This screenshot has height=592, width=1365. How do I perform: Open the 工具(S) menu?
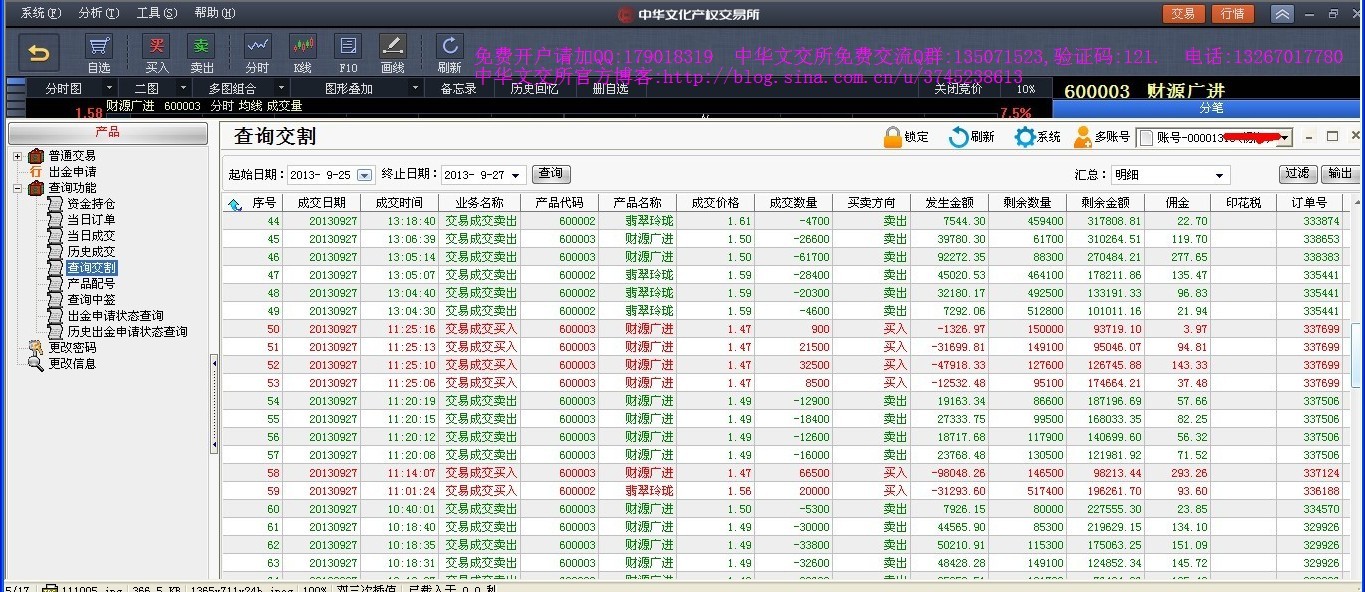[x=157, y=13]
